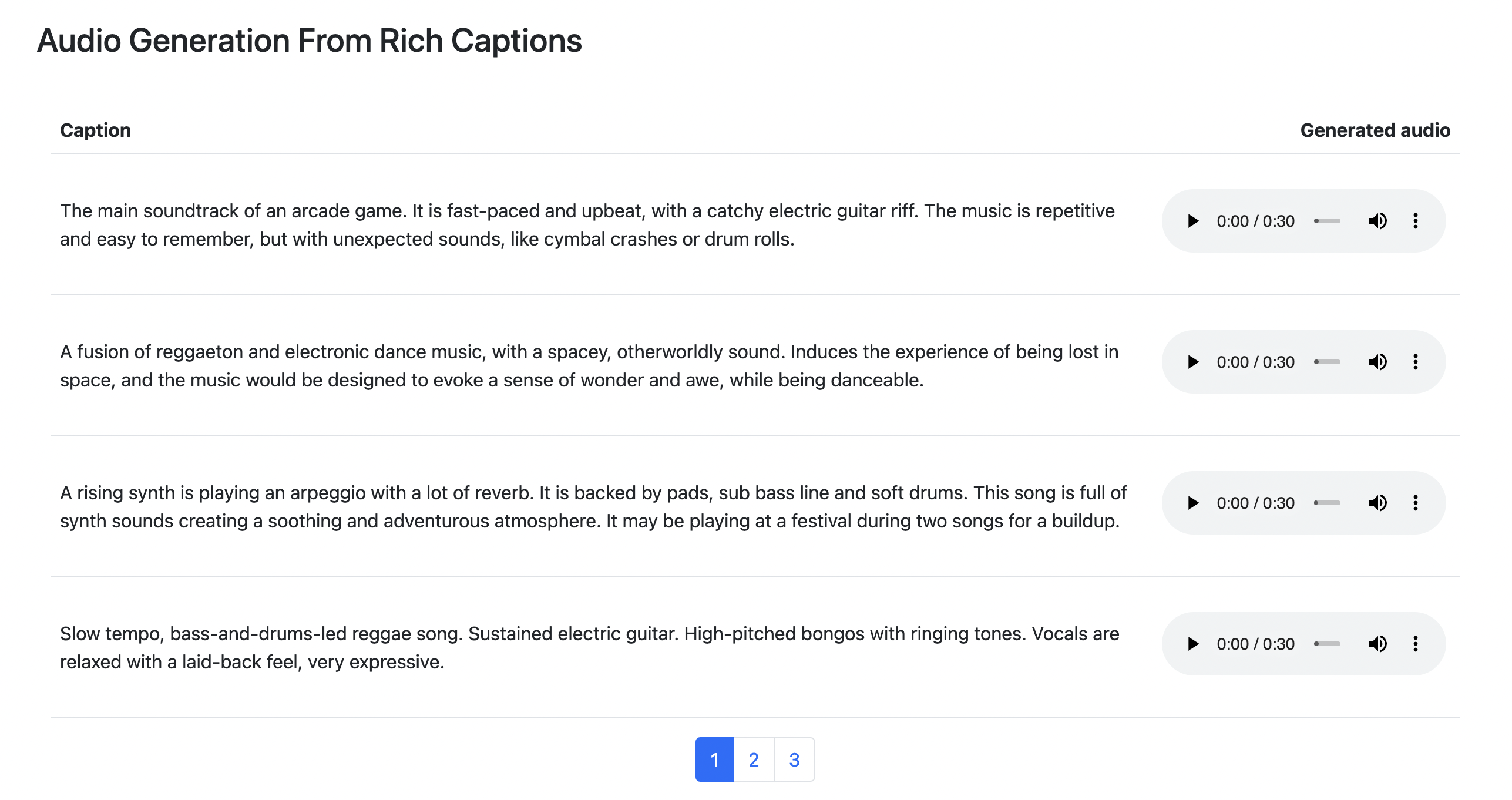Go to page 3 of captions
1512x800 pixels.
click(x=794, y=760)
